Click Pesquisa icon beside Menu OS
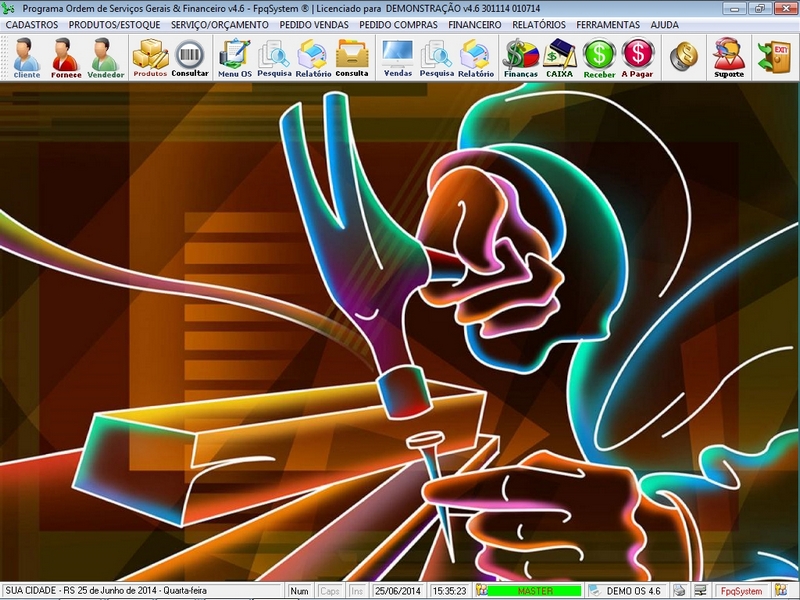800x600 pixels. (x=274, y=57)
